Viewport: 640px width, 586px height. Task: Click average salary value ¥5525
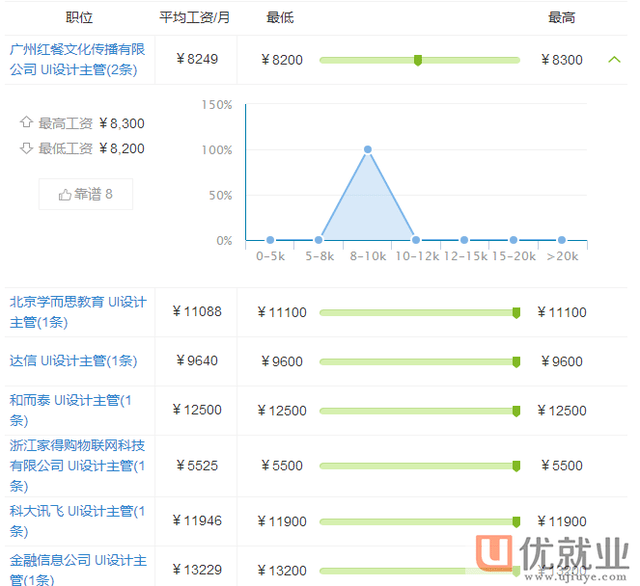click(x=197, y=466)
